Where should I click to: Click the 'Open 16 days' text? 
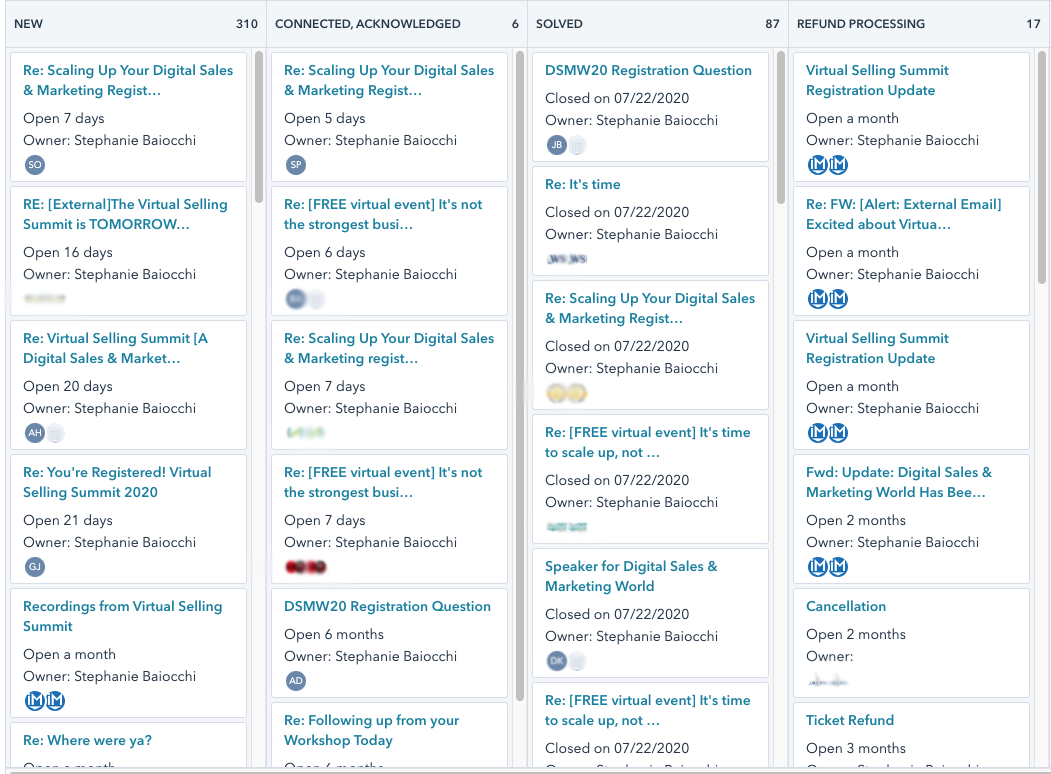click(x=68, y=252)
